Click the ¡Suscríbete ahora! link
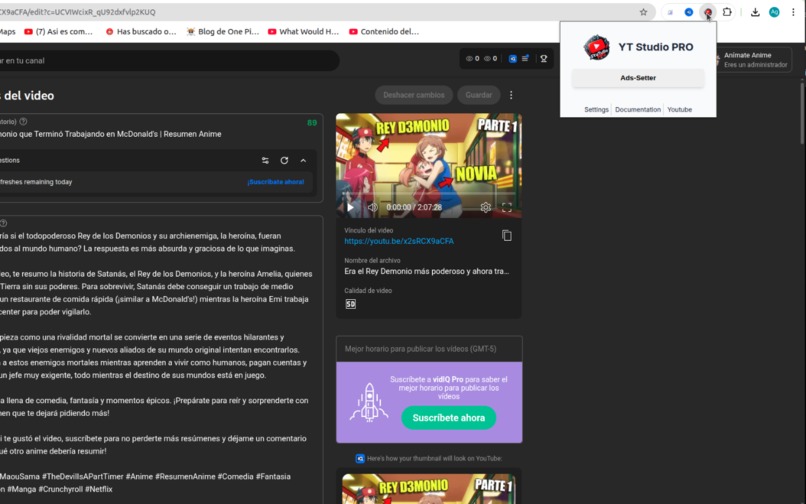This screenshot has width=806, height=504. point(276,182)
